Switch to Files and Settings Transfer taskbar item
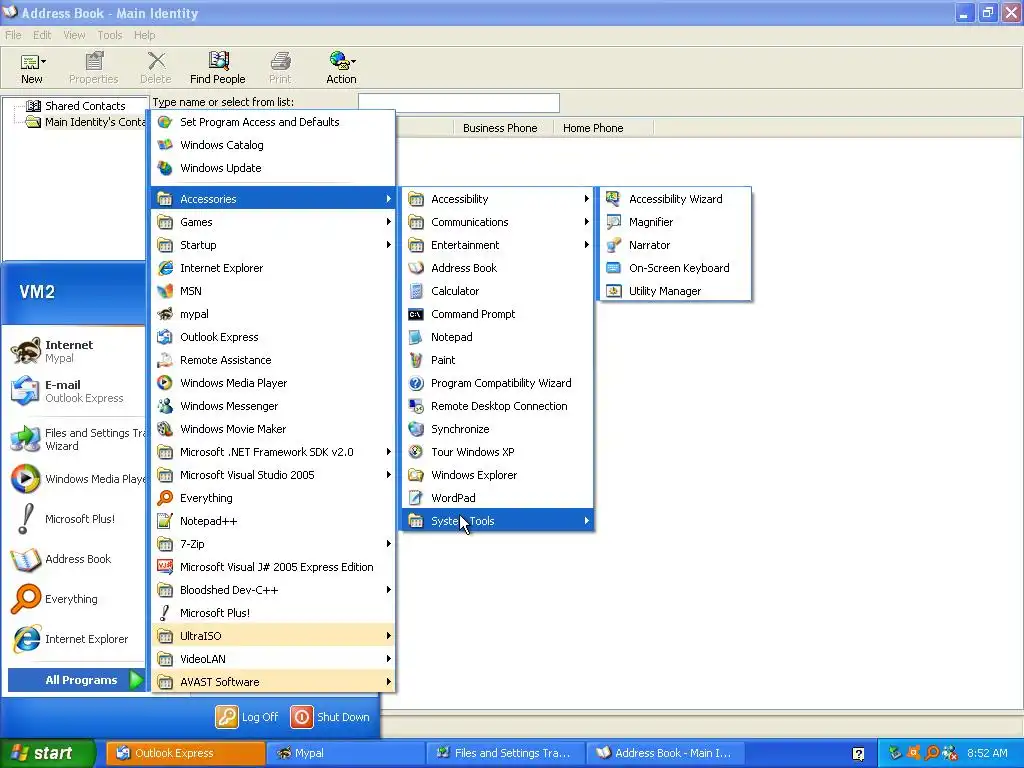Viewport: 1024px width, 768px height. click(x=506, y=753)
